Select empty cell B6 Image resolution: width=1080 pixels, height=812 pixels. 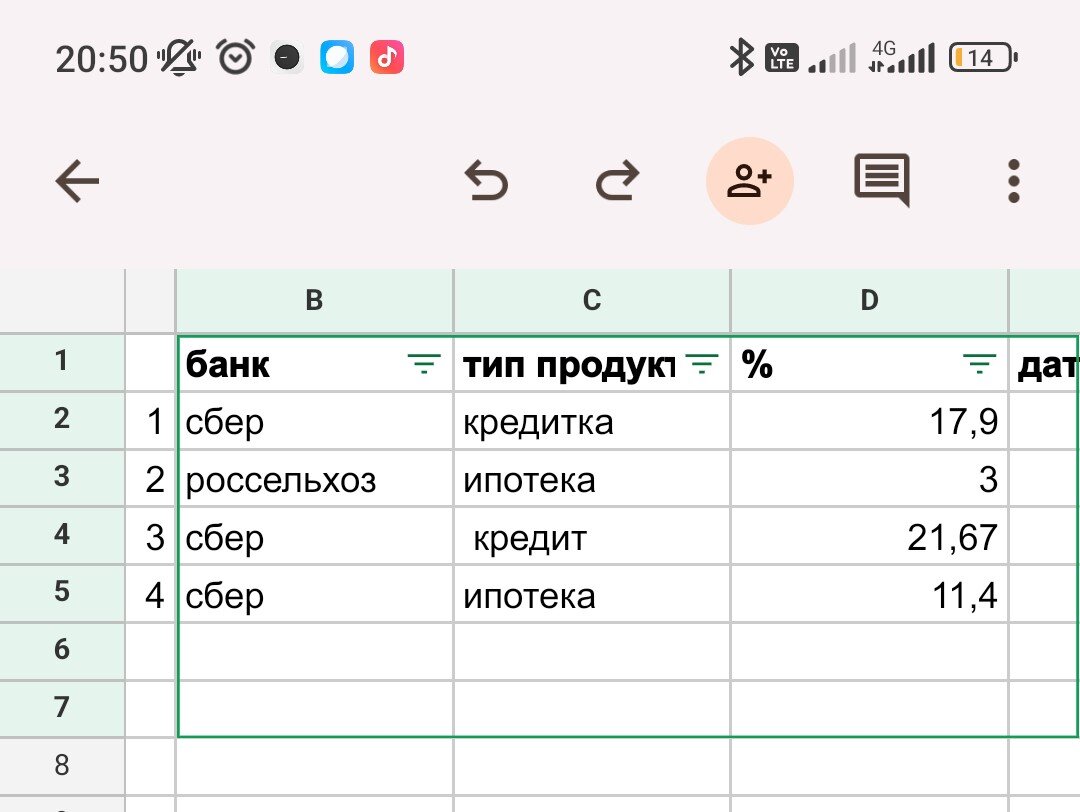point(315,652)
